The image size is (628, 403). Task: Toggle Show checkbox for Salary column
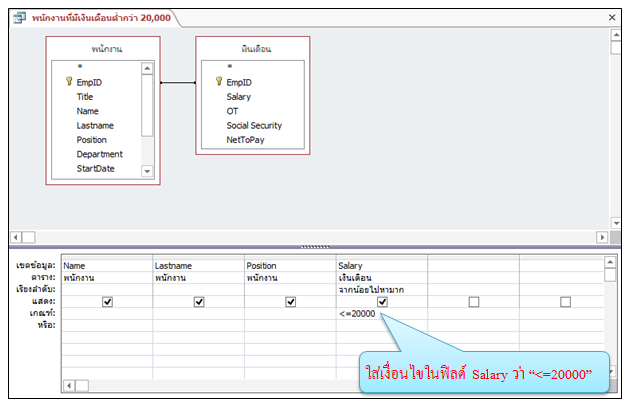(x=382, y=302)
